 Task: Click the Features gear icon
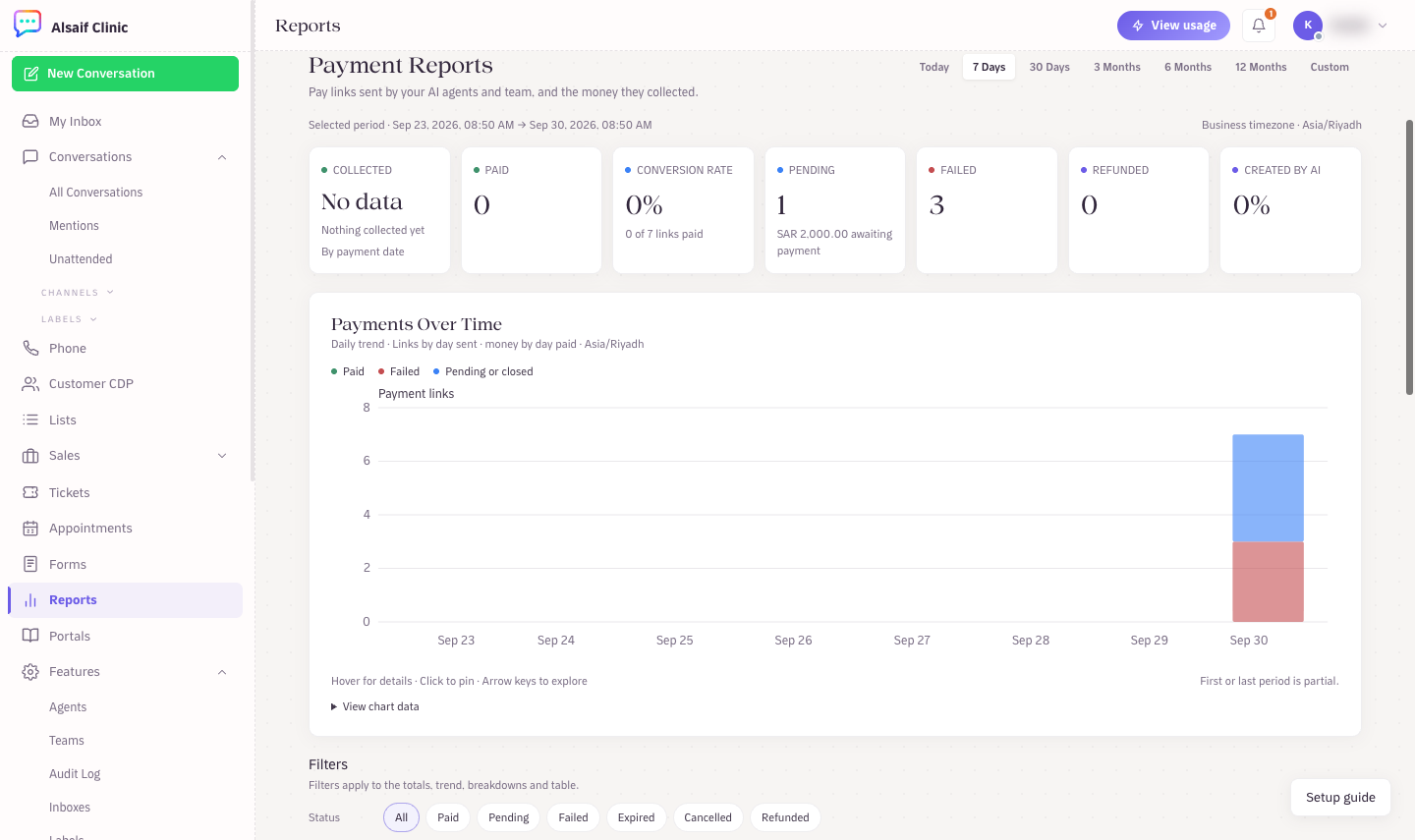(30, 672)
